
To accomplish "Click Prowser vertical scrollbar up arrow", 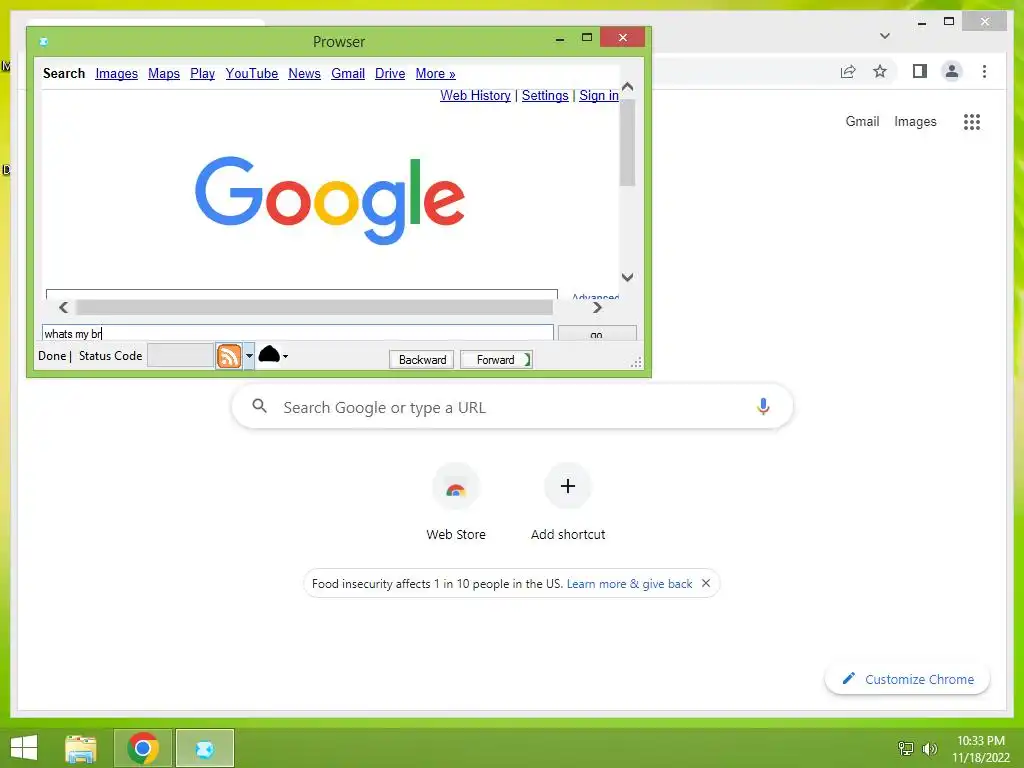I will tap(628, 87).
